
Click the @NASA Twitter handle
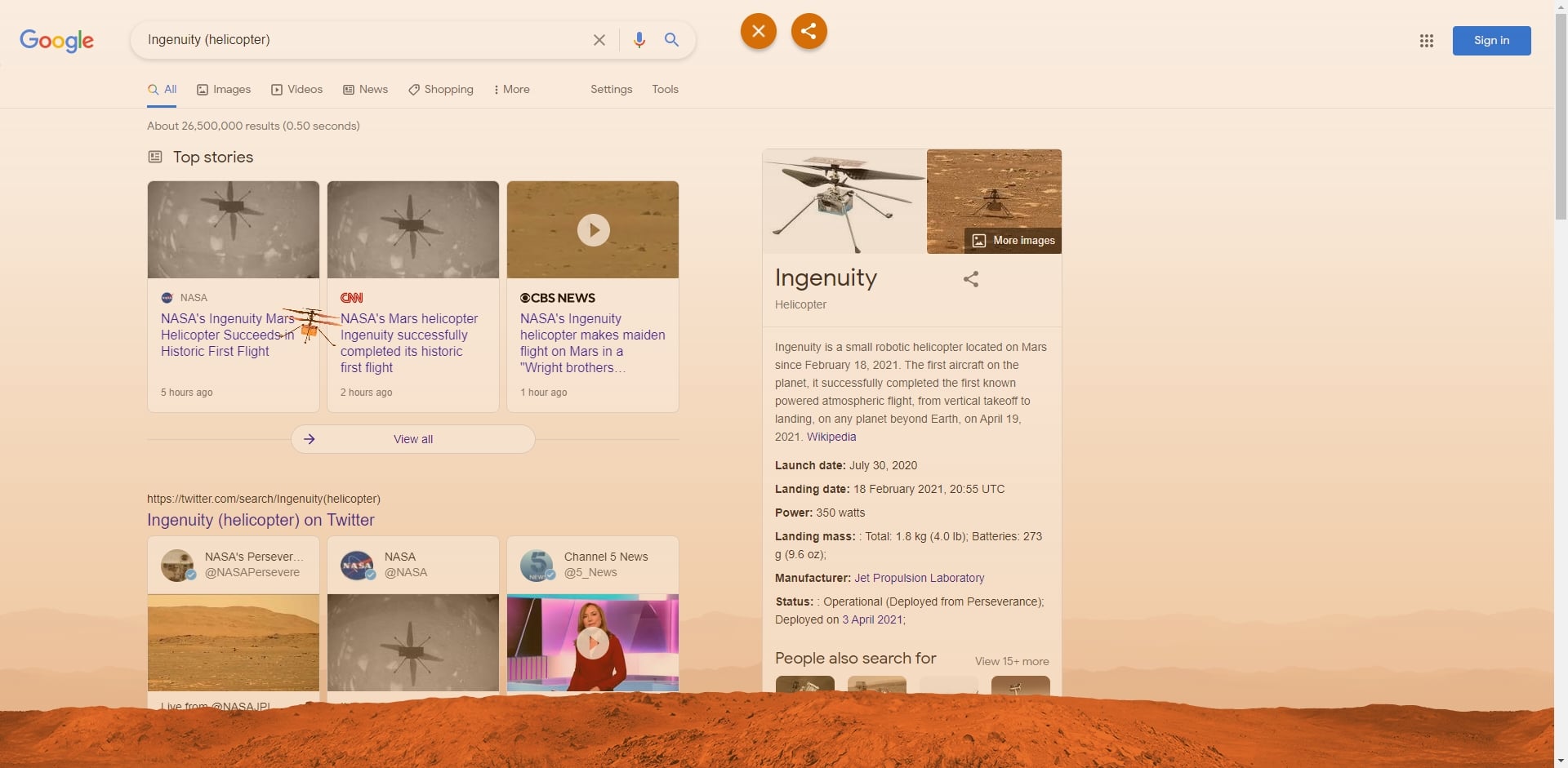click(406, 573)
